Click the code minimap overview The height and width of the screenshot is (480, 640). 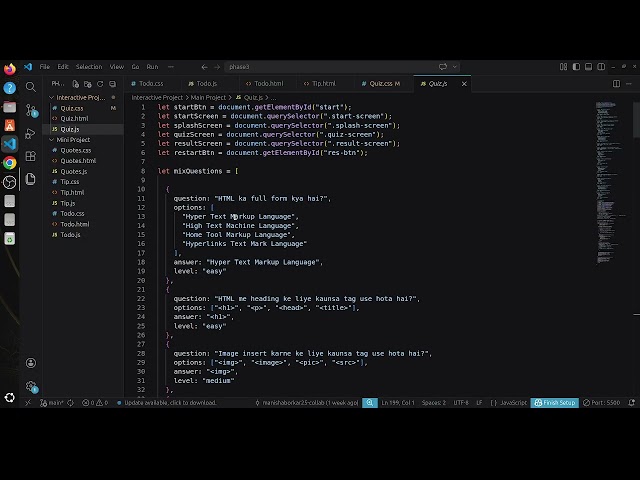point(612,182)
